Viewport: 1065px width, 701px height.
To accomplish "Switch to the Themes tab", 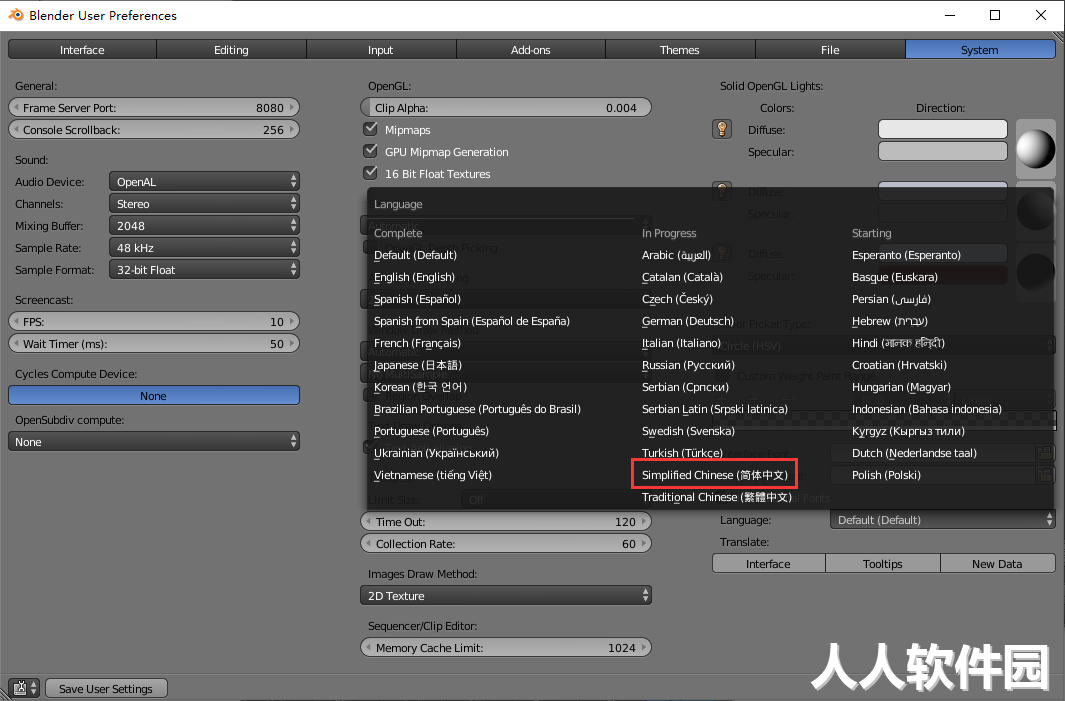I will click(680, 50).
